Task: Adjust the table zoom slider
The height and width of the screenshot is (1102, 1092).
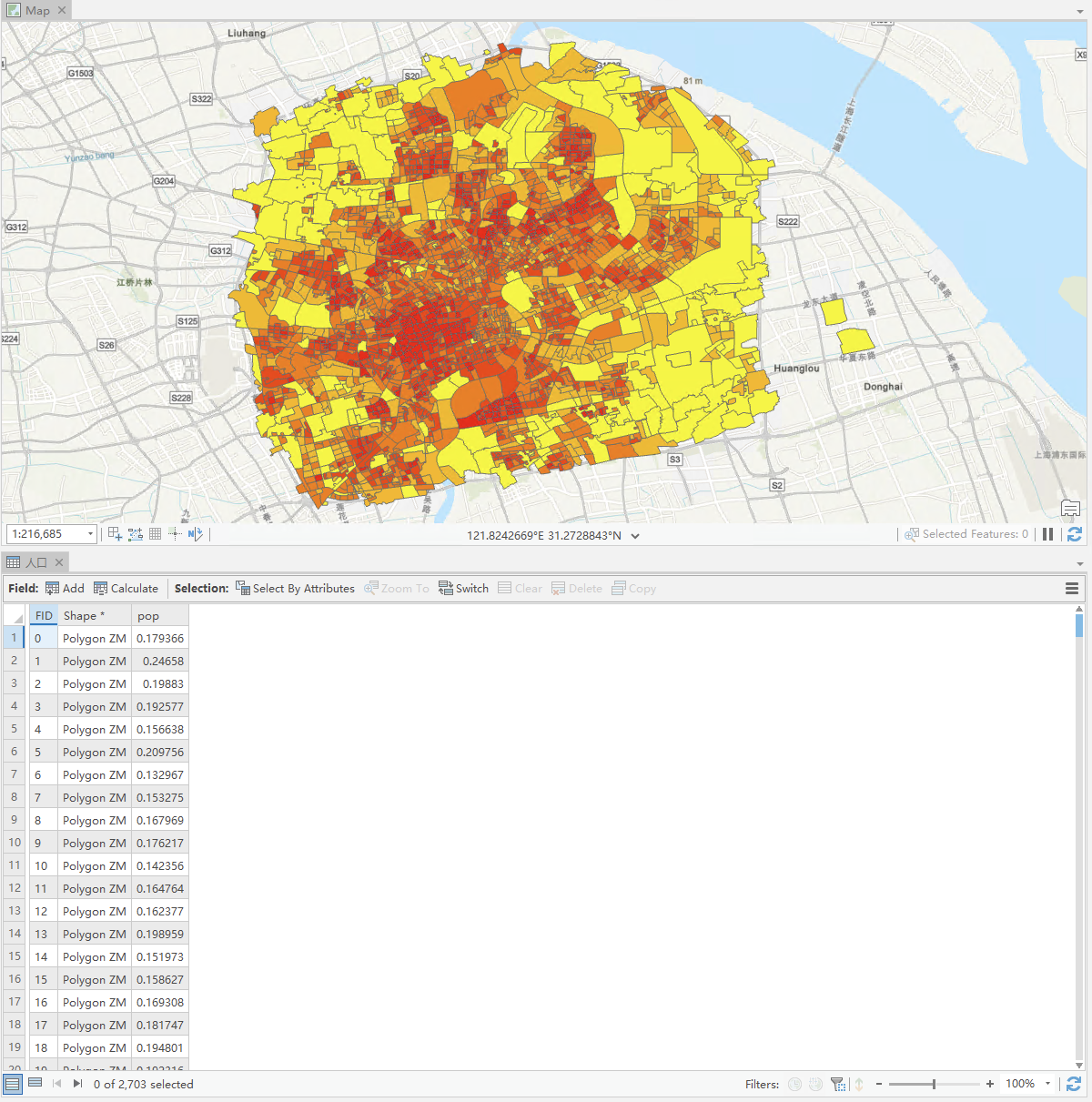Action: pos(934,1084)
